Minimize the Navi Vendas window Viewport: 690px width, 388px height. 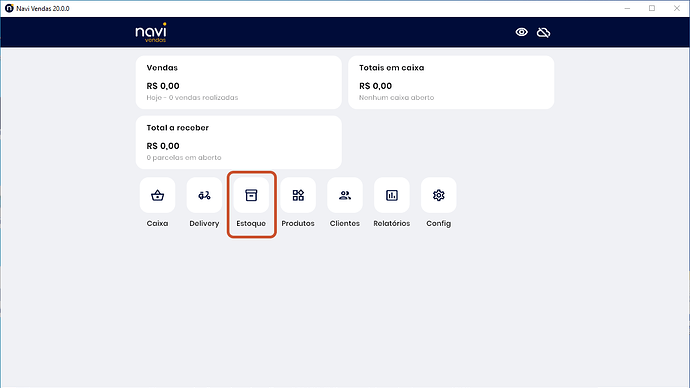(627, 8)
